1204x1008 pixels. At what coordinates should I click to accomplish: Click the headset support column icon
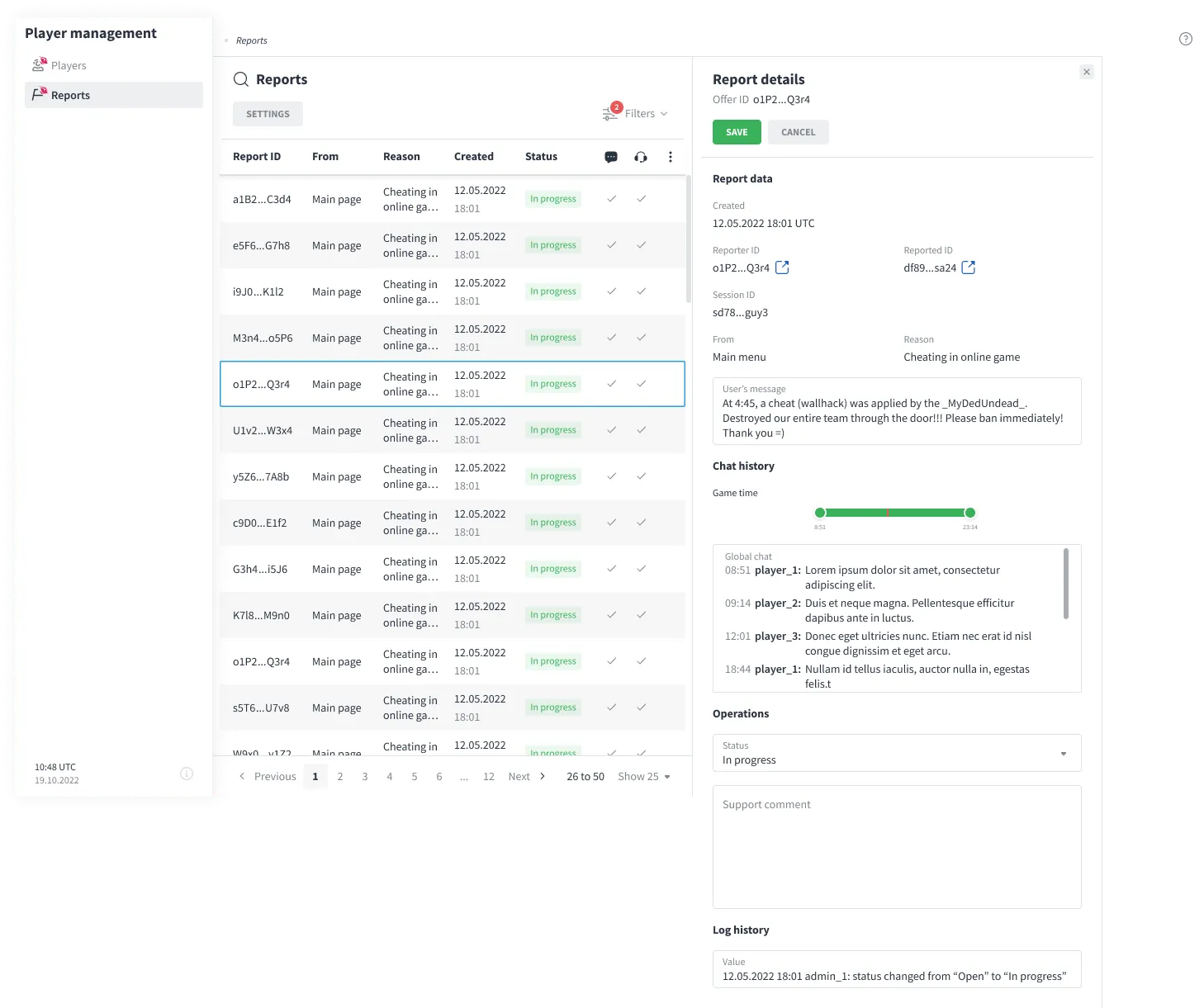(641, 157)
